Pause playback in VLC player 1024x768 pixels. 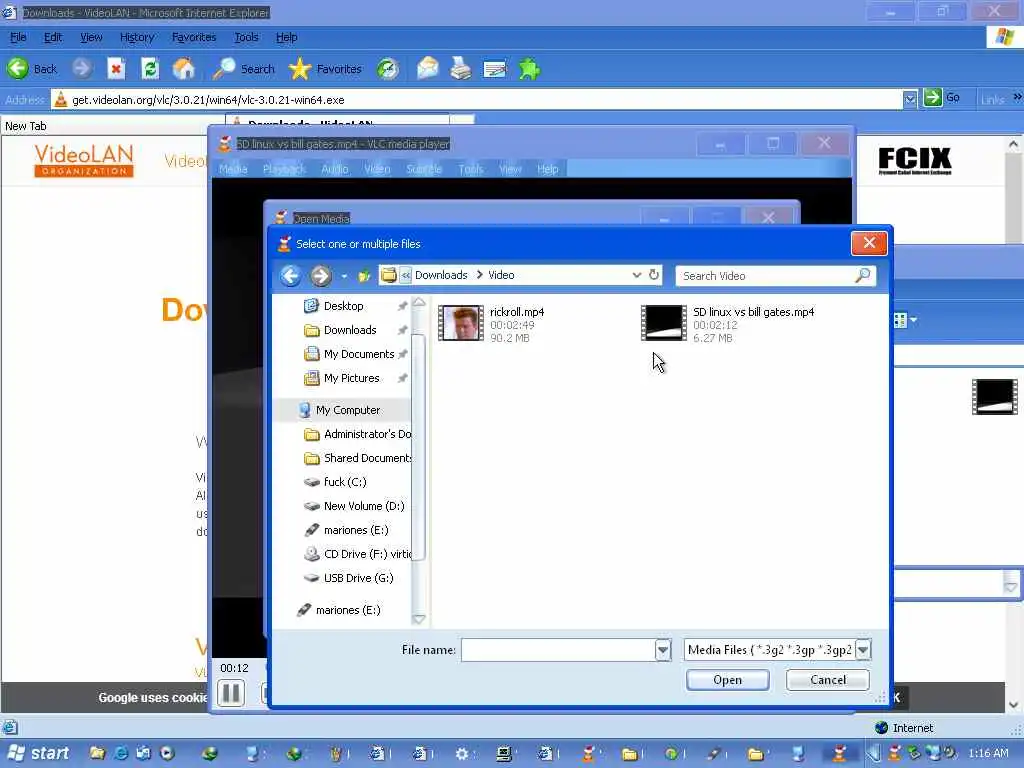(231, 693)
